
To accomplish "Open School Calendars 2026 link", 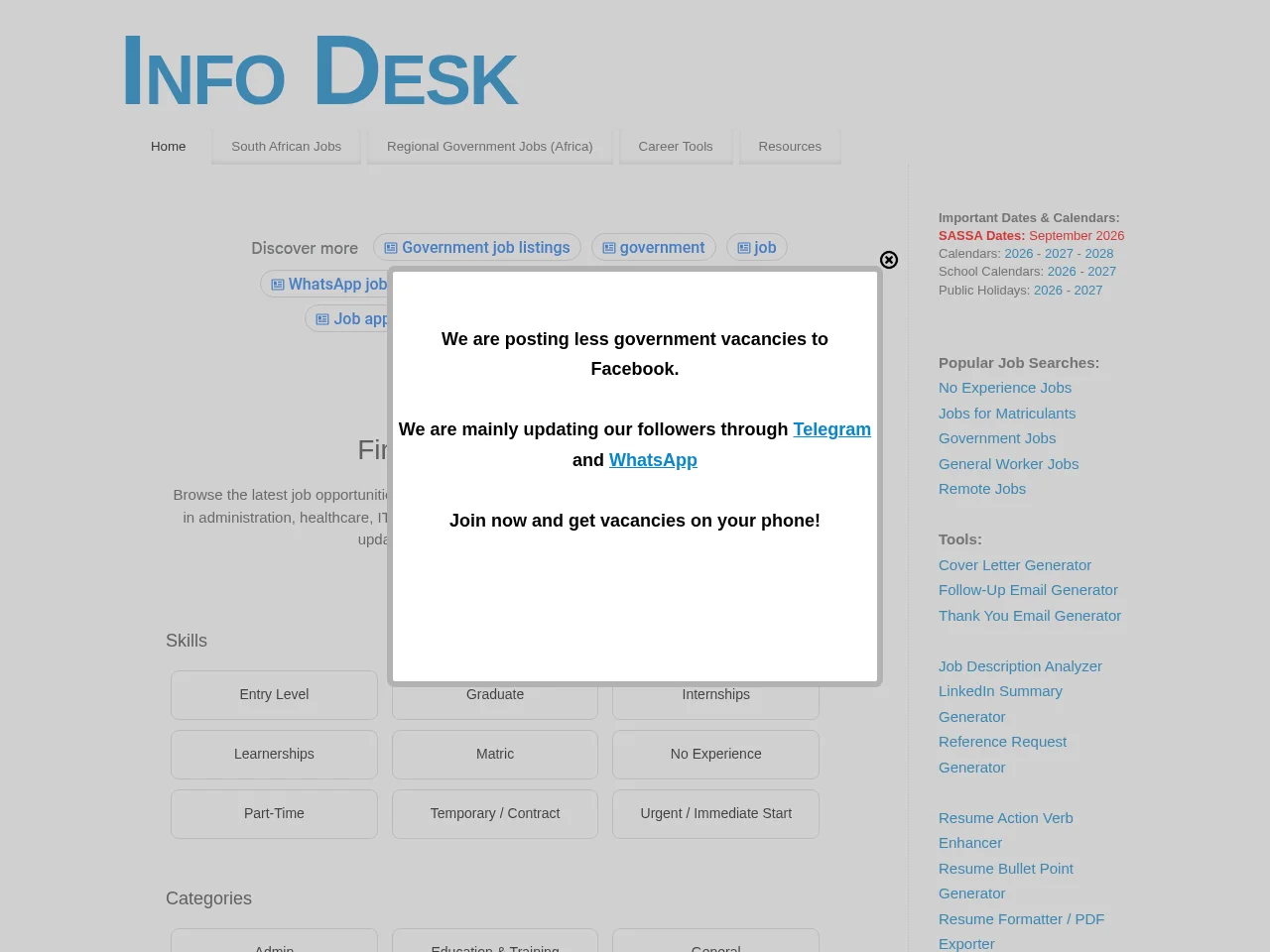I will 1062,271.
